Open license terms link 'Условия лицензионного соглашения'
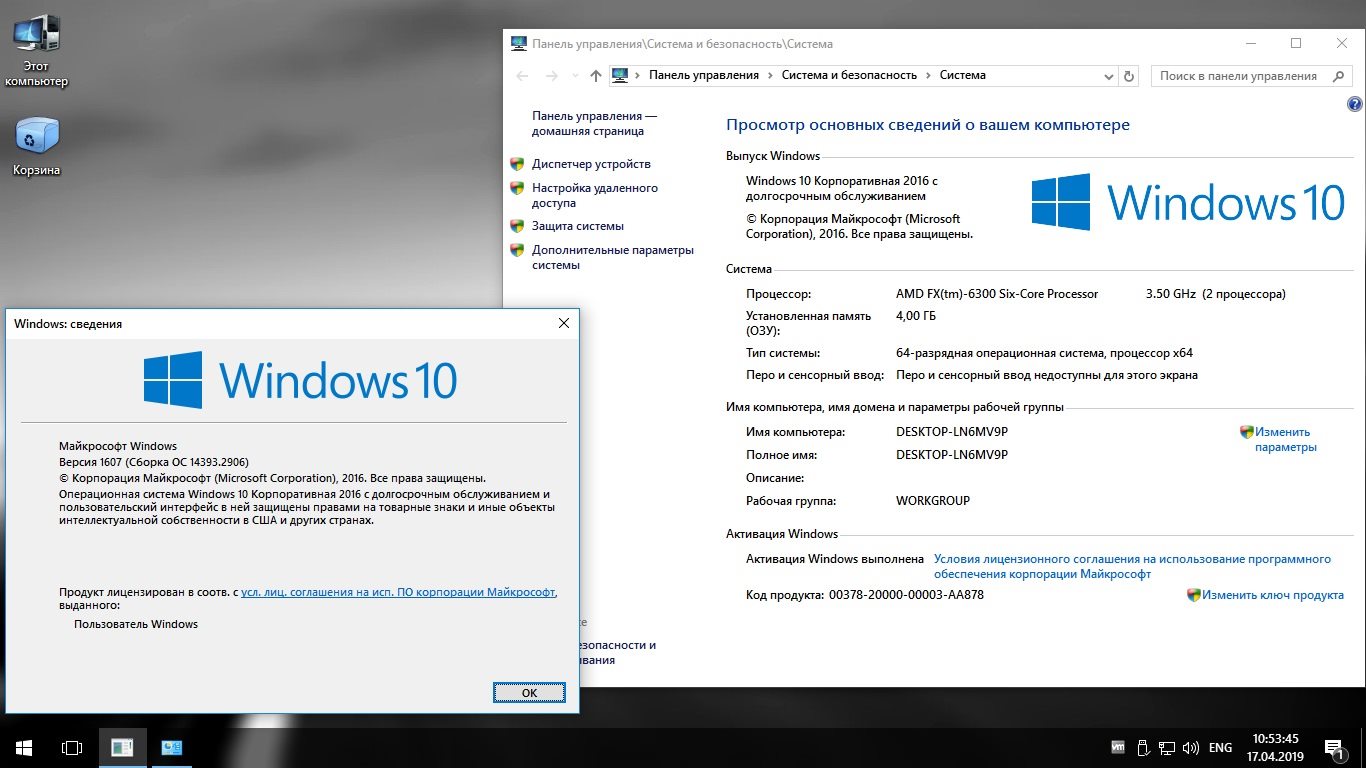Screen dimensions: 1366x768 pyautogui.click(x=1132, y=567)
